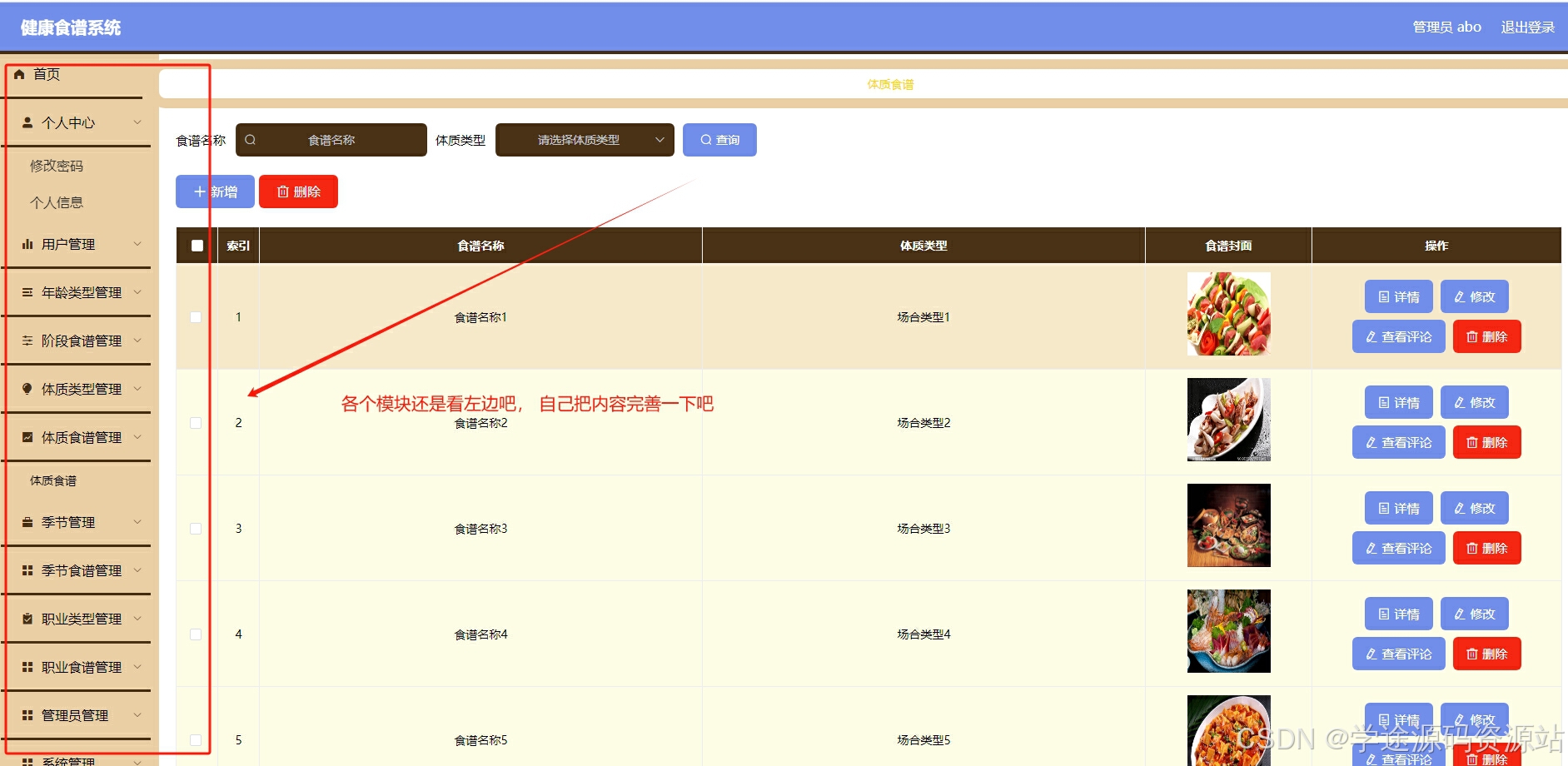
Task: Check the checkbox for row 食谱名称3
Action: point(196,529)
